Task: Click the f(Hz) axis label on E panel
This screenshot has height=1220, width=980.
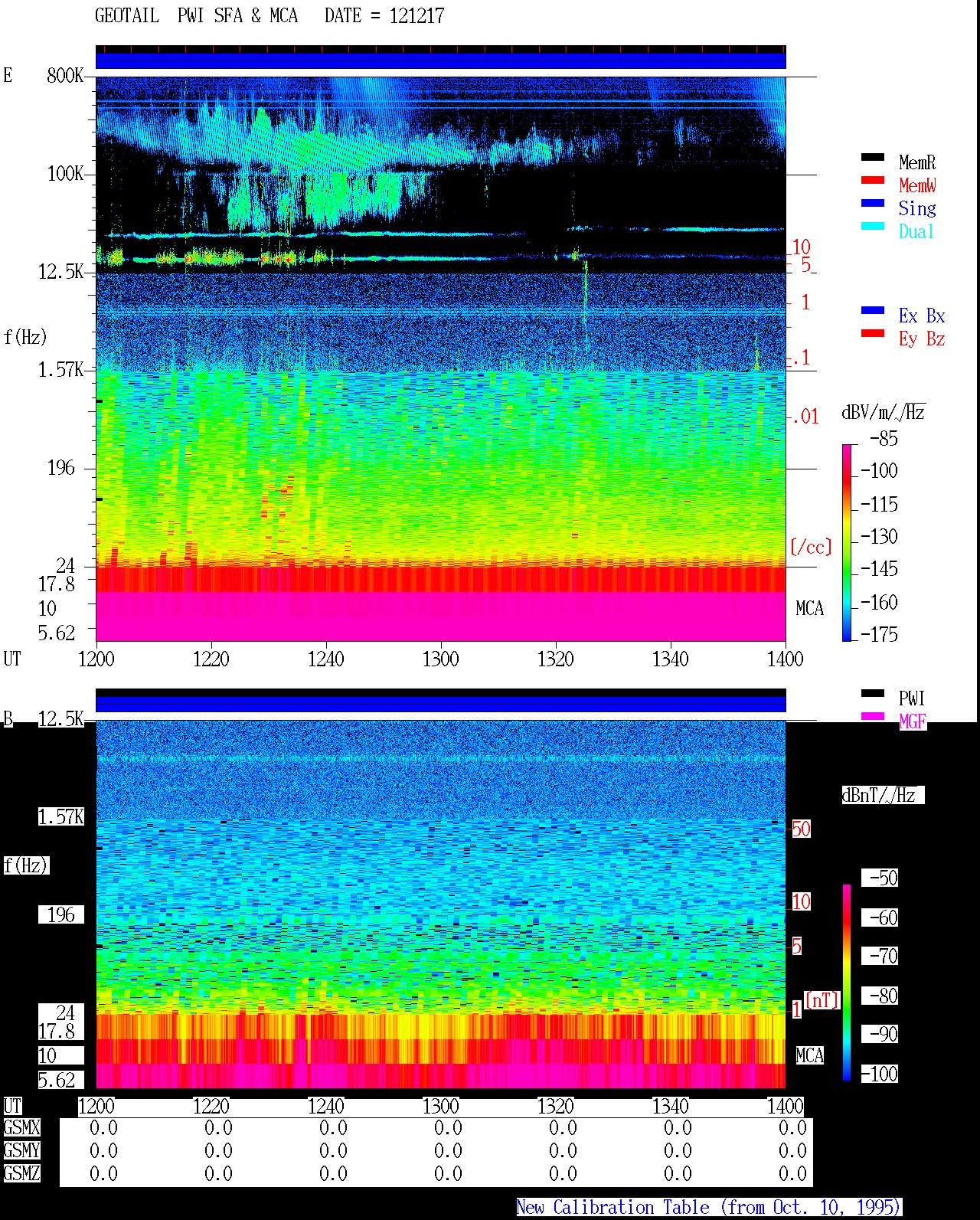Action: (x=25, y=337)
